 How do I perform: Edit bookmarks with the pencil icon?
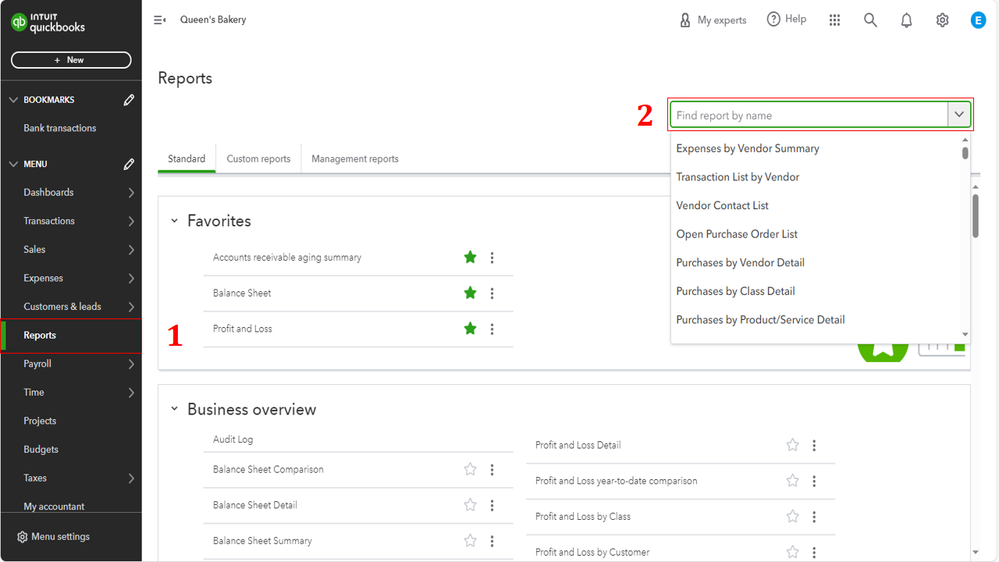click(x=129, y=100)
